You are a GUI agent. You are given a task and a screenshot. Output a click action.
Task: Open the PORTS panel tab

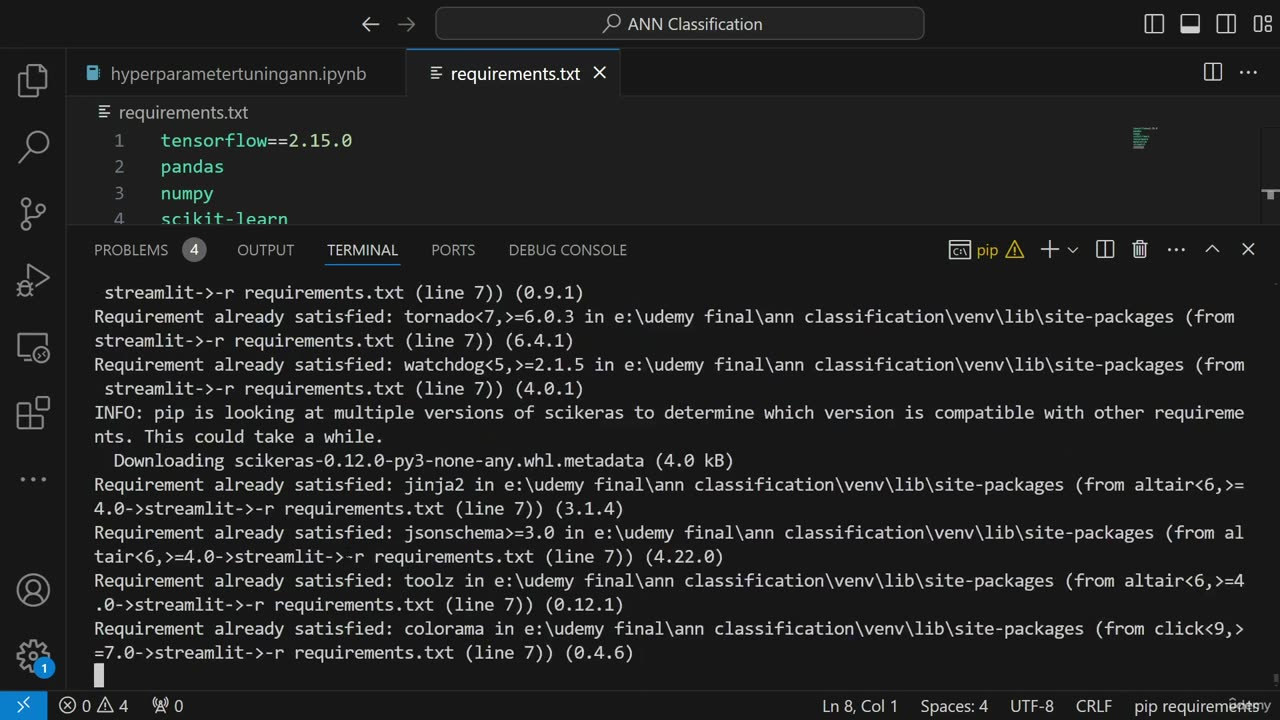pos(453,250)
